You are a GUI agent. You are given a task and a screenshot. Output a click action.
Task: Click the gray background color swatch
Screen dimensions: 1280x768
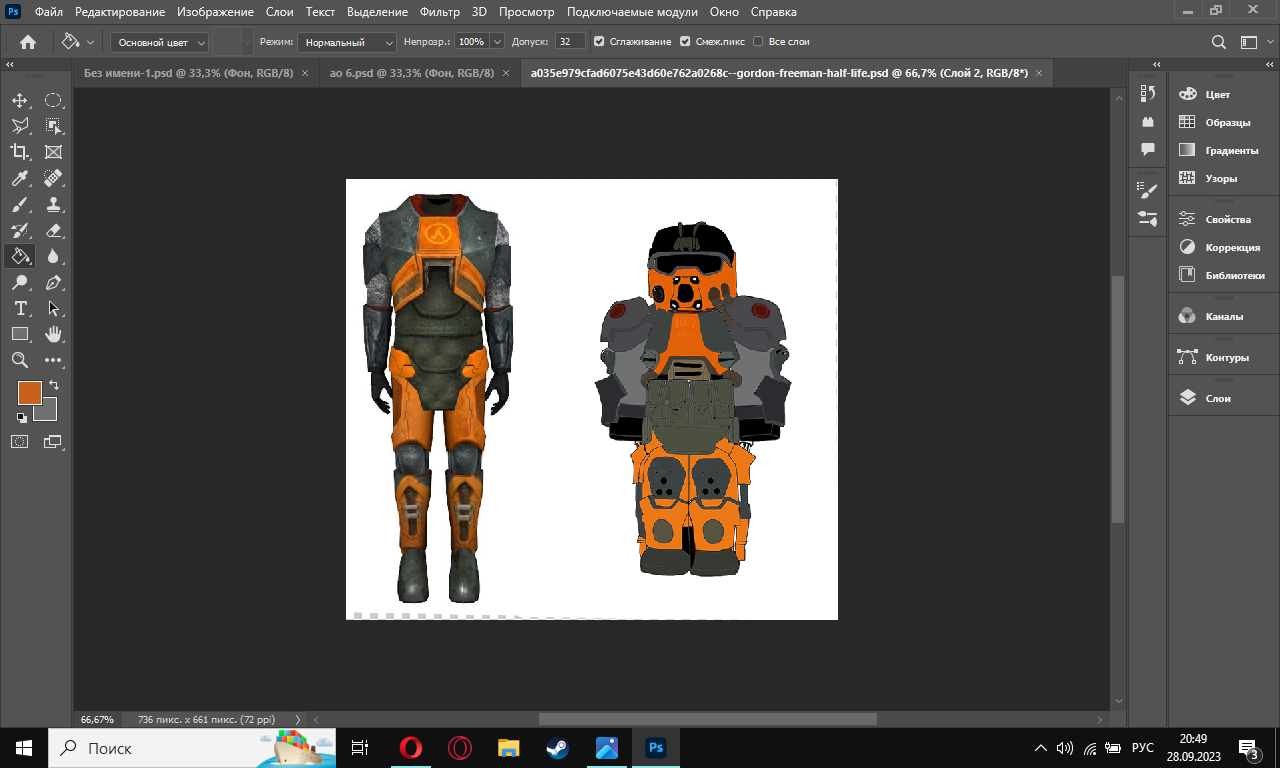coord(49,412)
